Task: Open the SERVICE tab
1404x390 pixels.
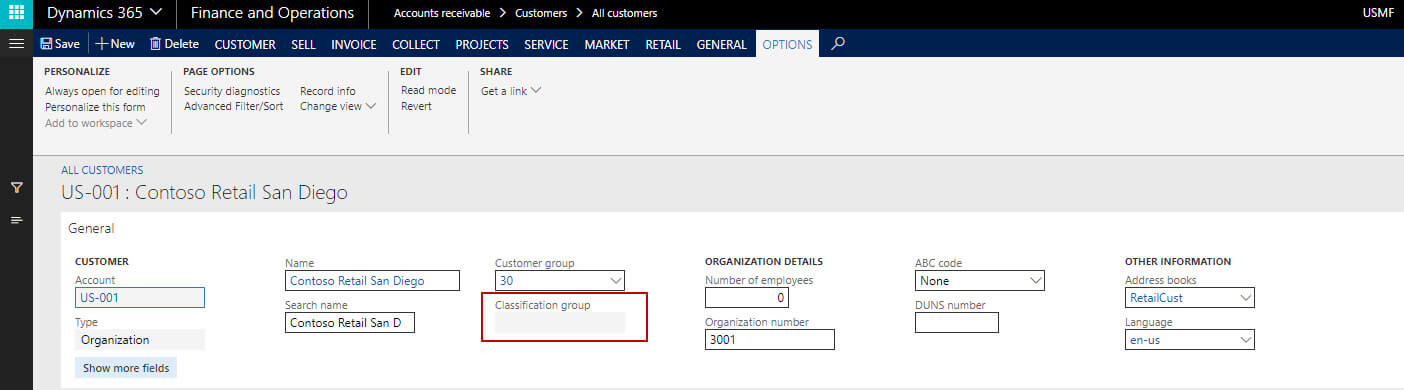Action: pos(546,44)
